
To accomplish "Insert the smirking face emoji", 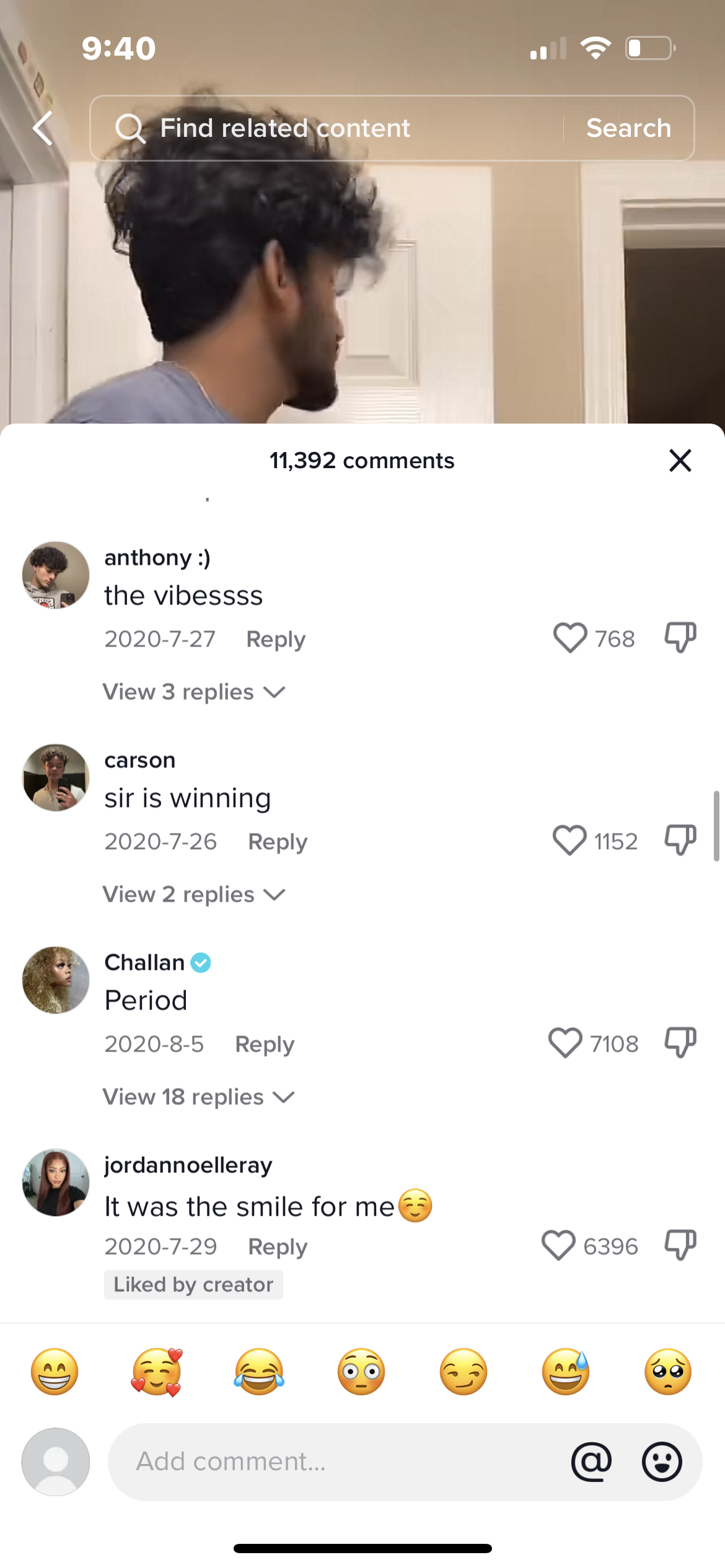I will click(464, 1372).
